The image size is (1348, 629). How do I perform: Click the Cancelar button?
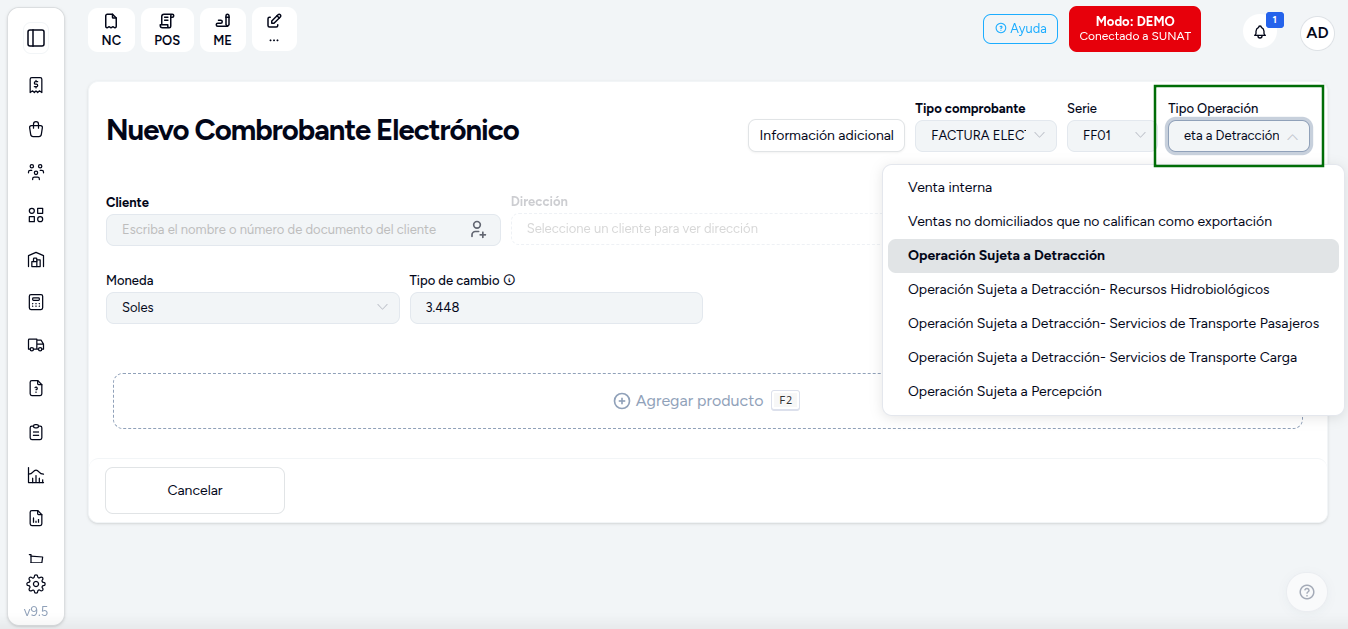pyautogui.click(x=195, y=491)
